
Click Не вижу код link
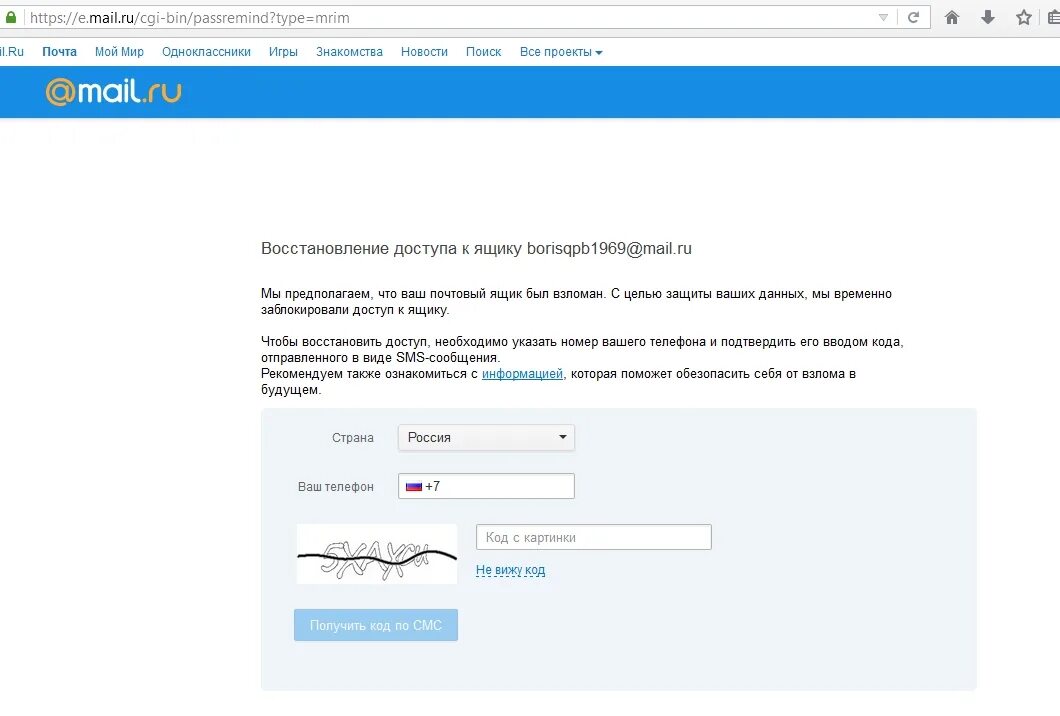[x=510, y=570]
